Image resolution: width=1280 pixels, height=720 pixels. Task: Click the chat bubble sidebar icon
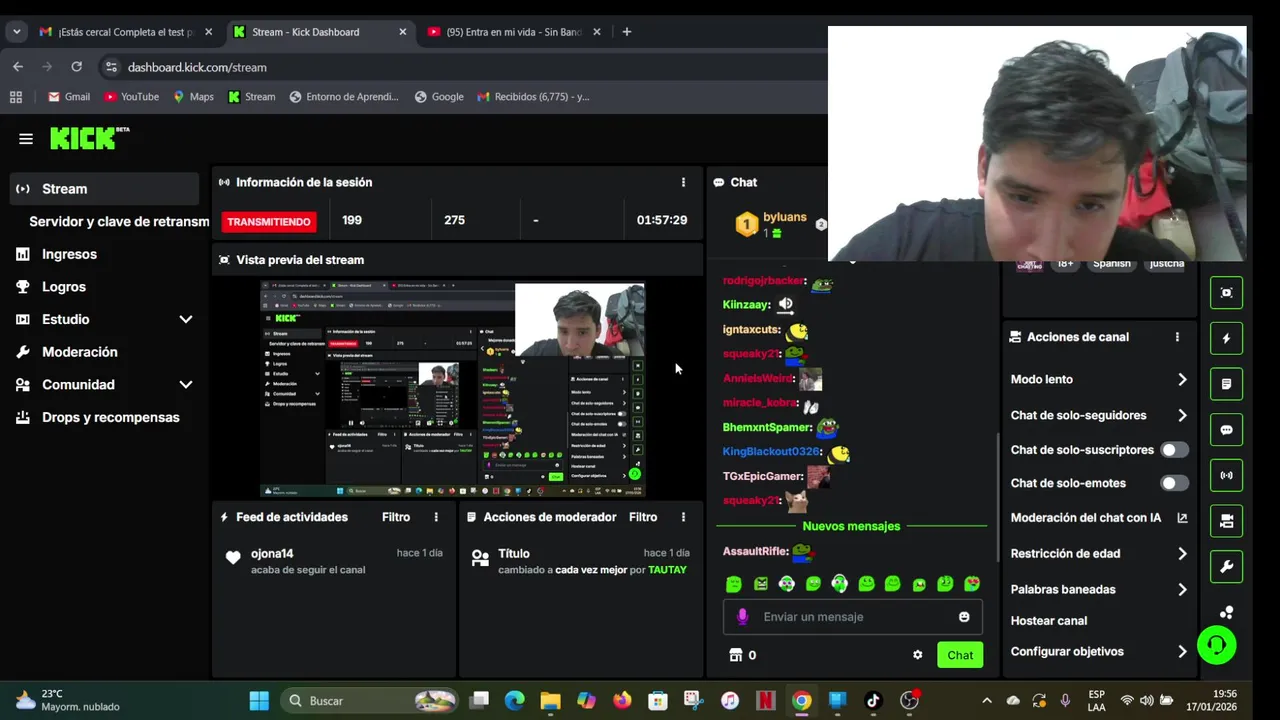click(x=1227, y=430)
